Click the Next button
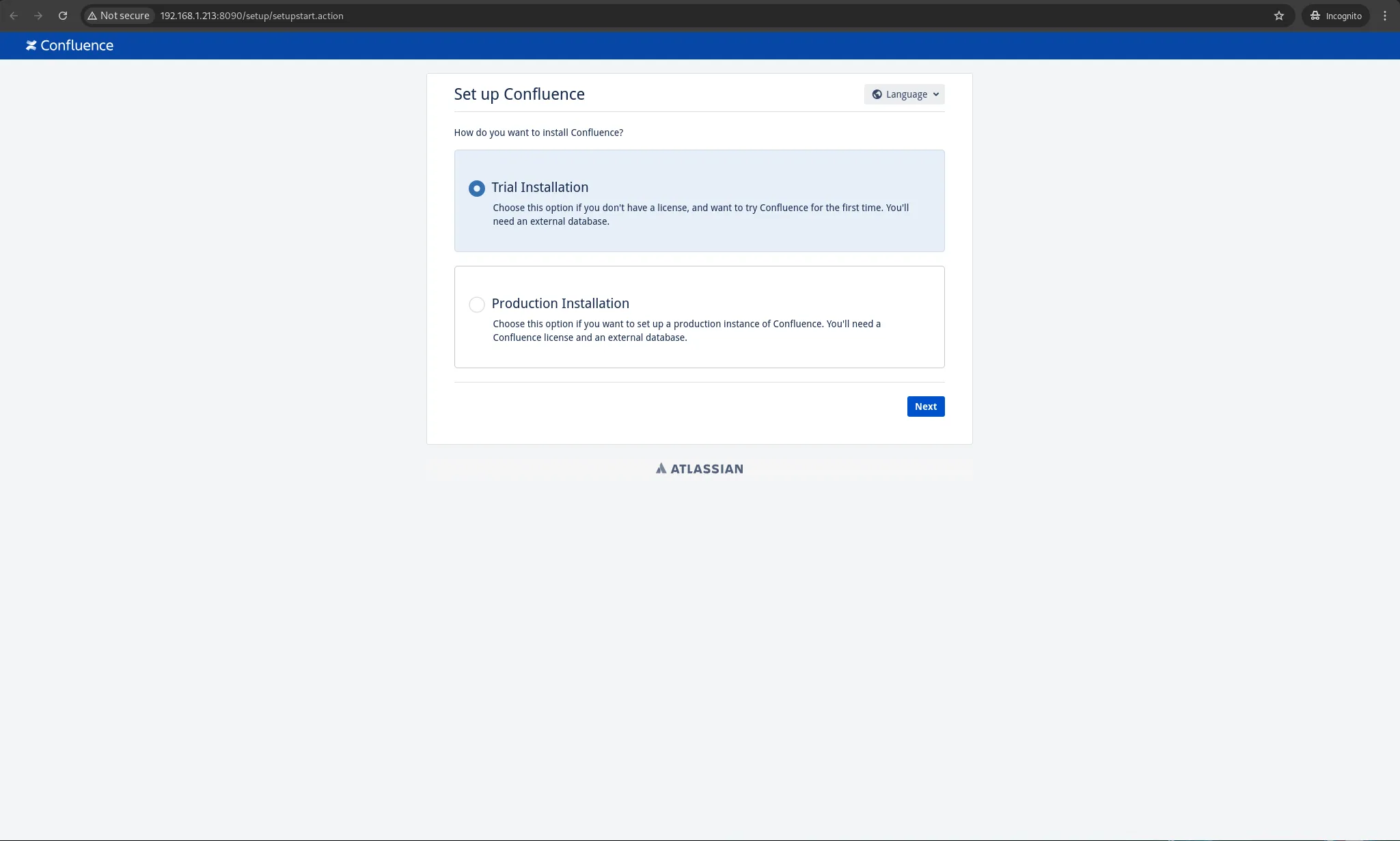 [926, 406]
